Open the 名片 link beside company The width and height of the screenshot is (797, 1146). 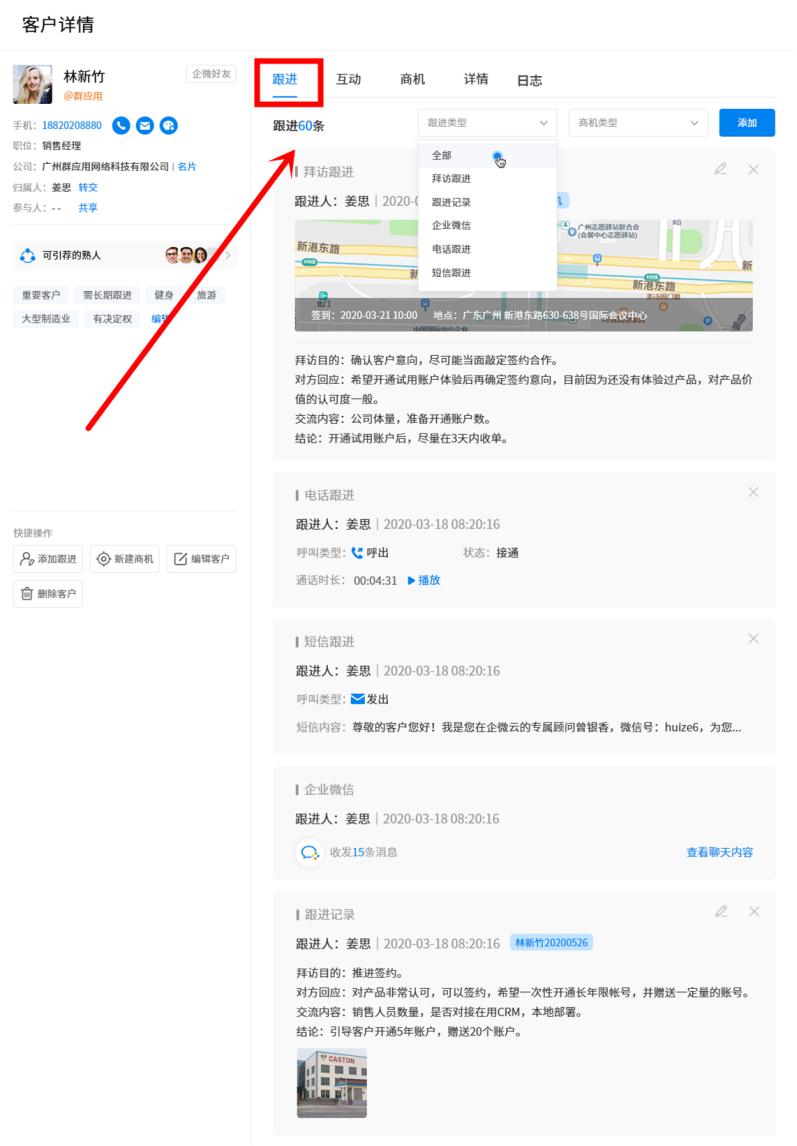coord(187,167)
